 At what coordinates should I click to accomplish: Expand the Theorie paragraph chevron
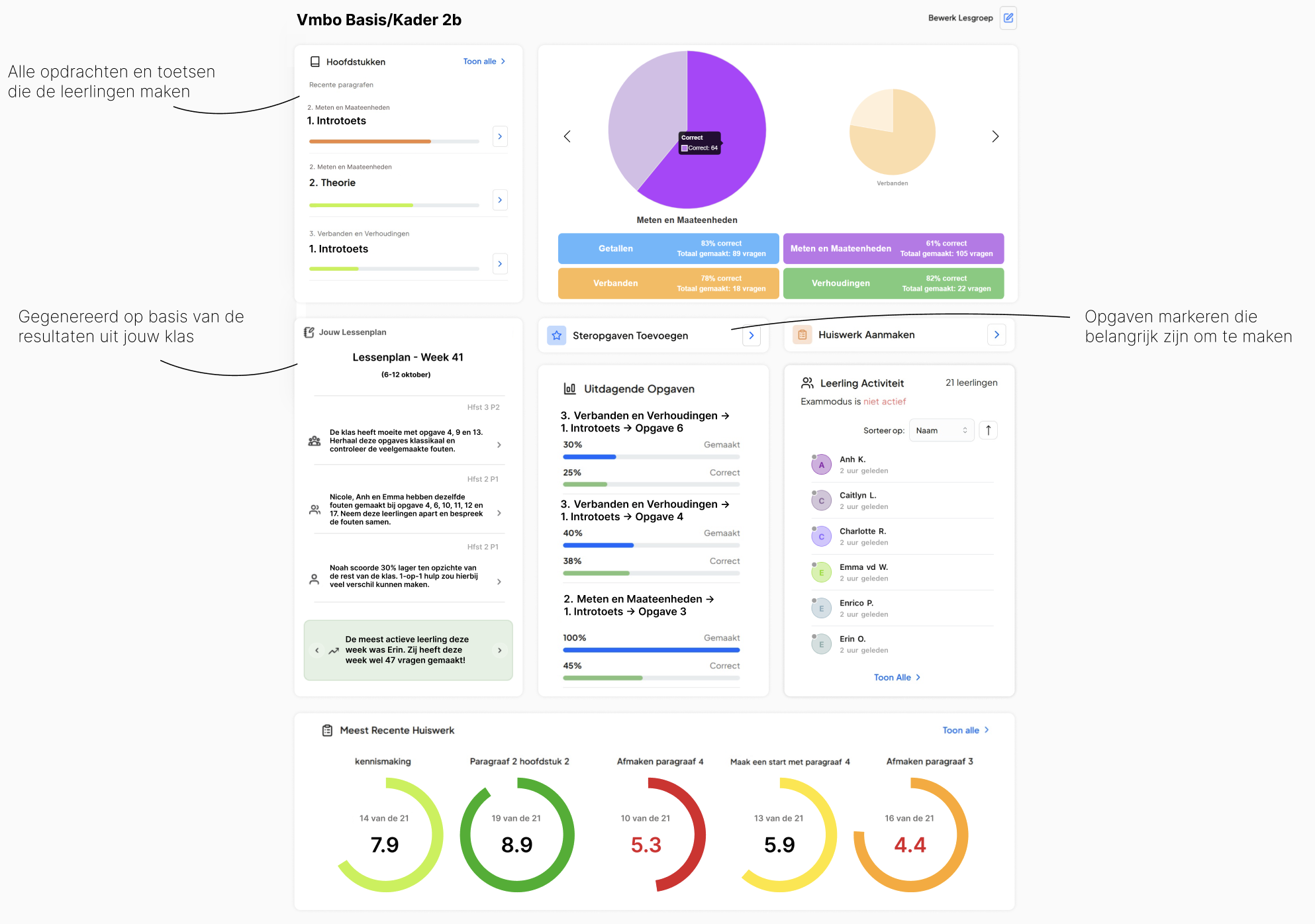click(500, 200)
